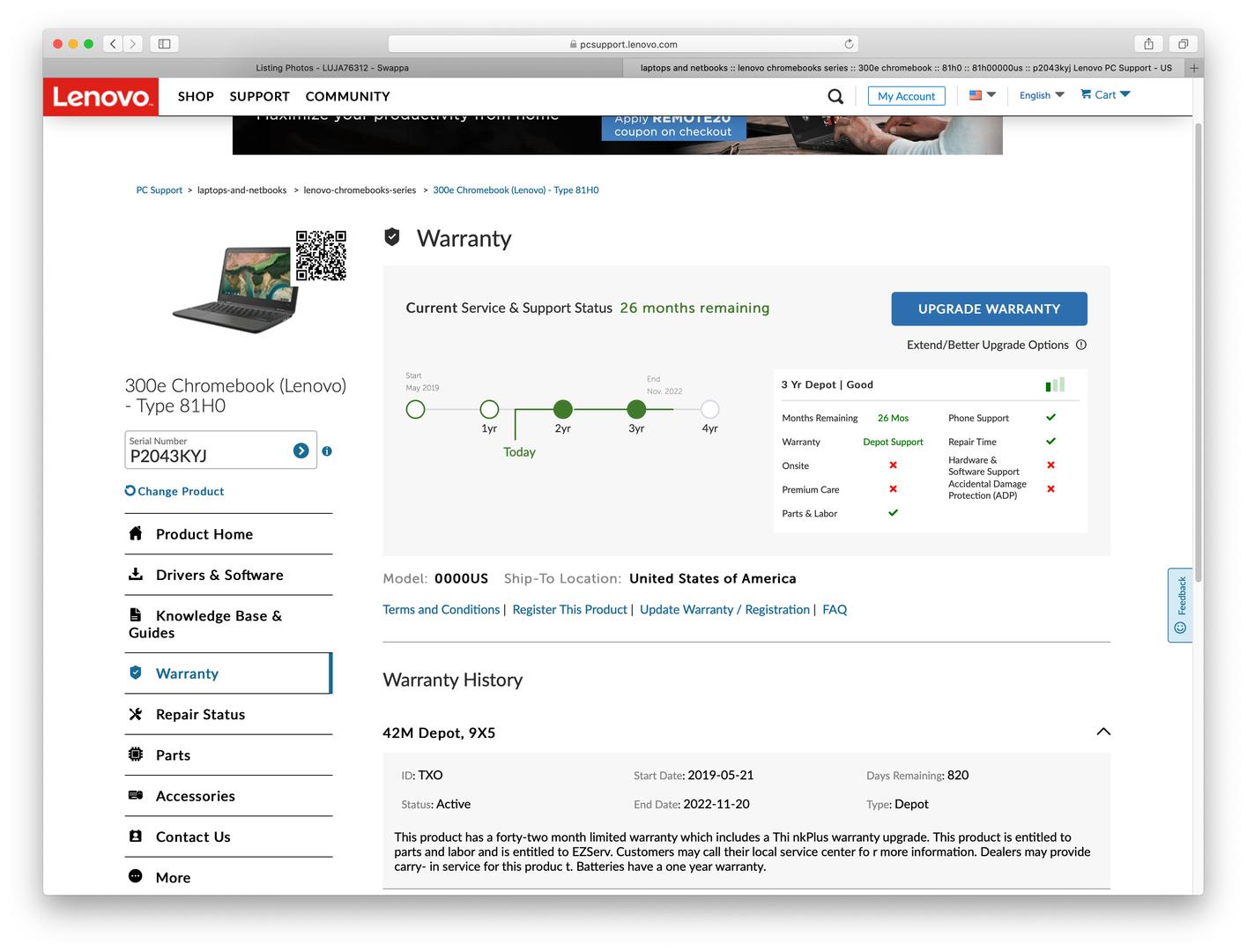Click the REMOTE20 coupon banner
Image resolution: width=1247 pixels, height=952 pixels.
coord(617,135)
